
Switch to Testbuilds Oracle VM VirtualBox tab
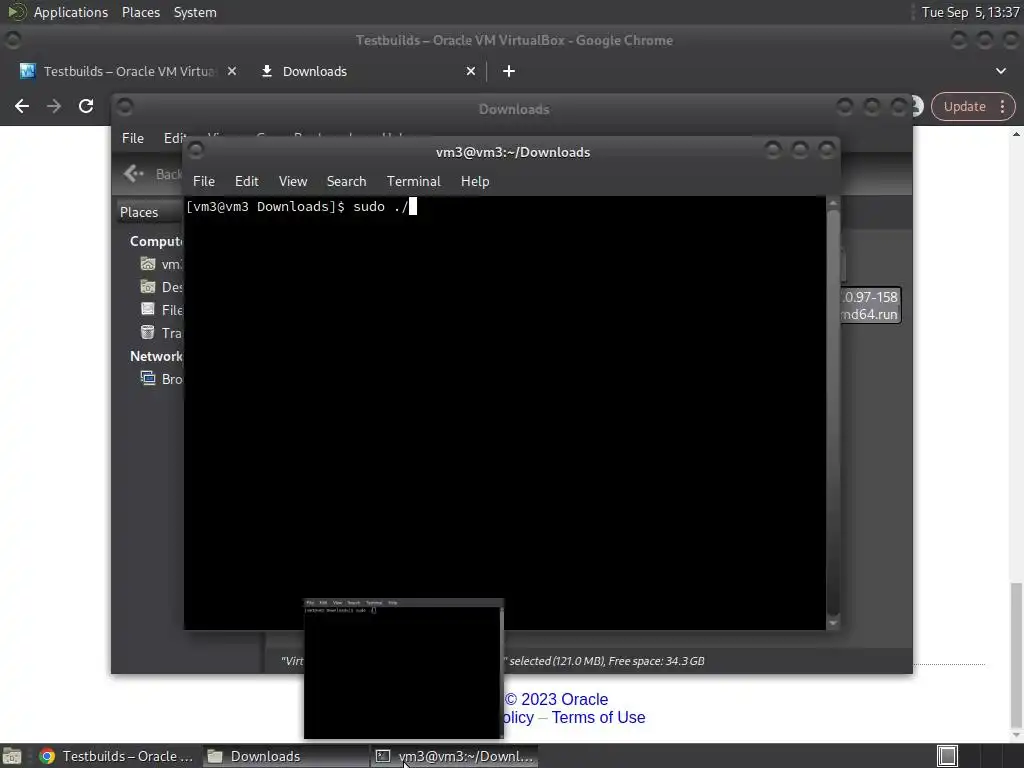[x=128, y=71]
